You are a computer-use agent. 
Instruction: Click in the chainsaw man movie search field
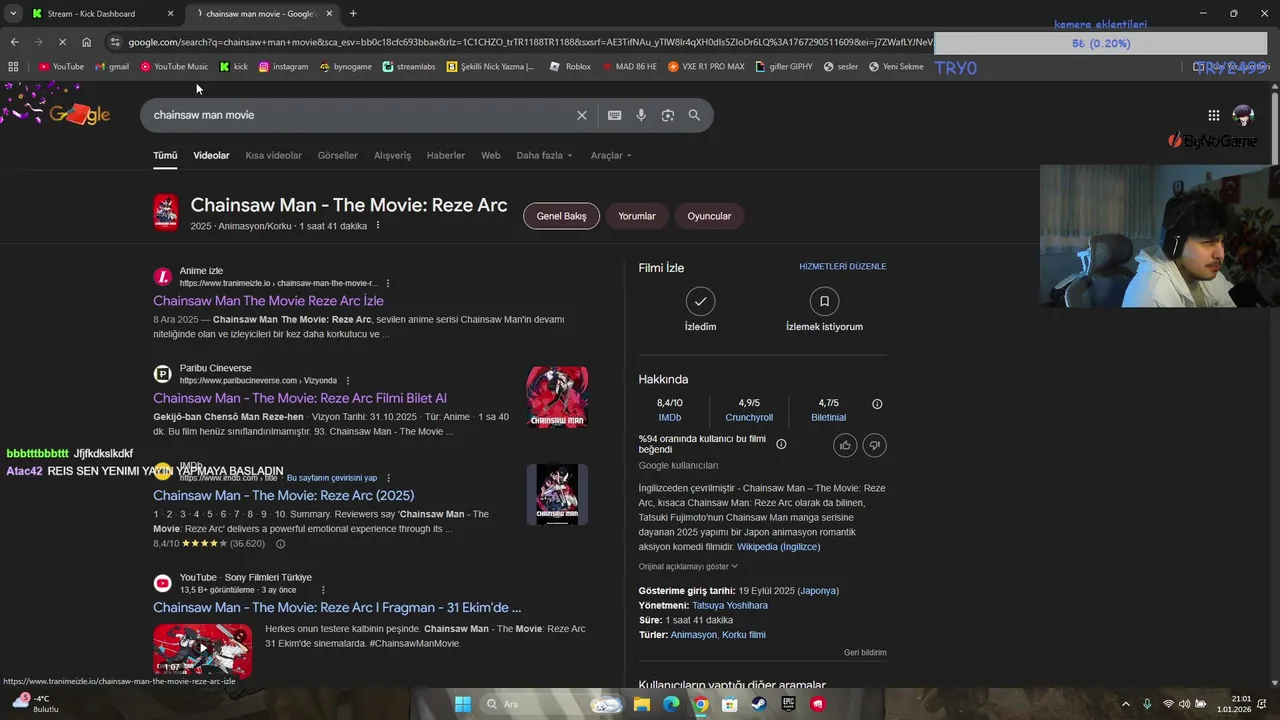click(x=360, y=115)
